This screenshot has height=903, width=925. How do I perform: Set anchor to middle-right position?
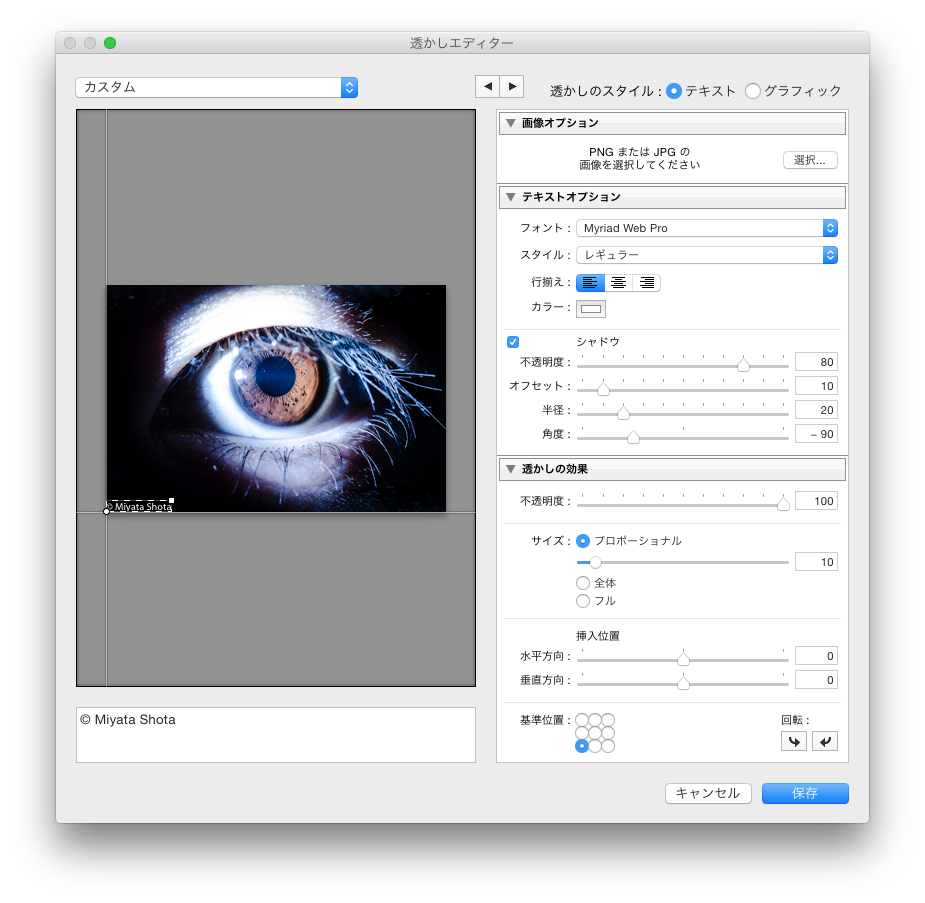pos(608,733)
